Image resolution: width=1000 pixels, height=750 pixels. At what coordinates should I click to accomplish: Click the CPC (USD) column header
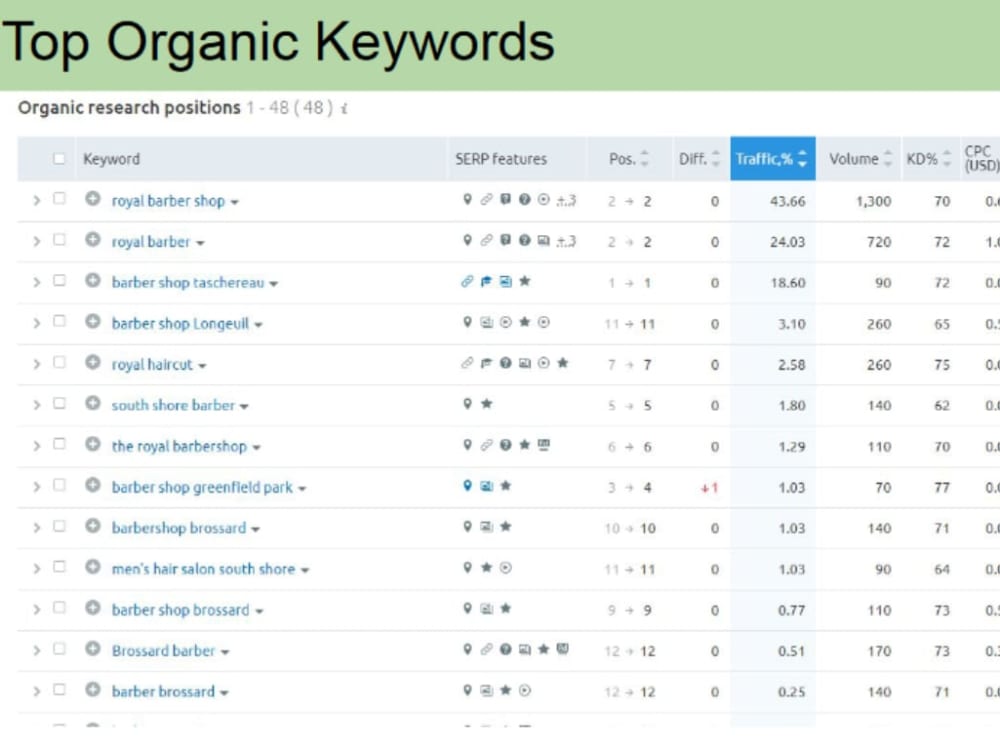981,159
